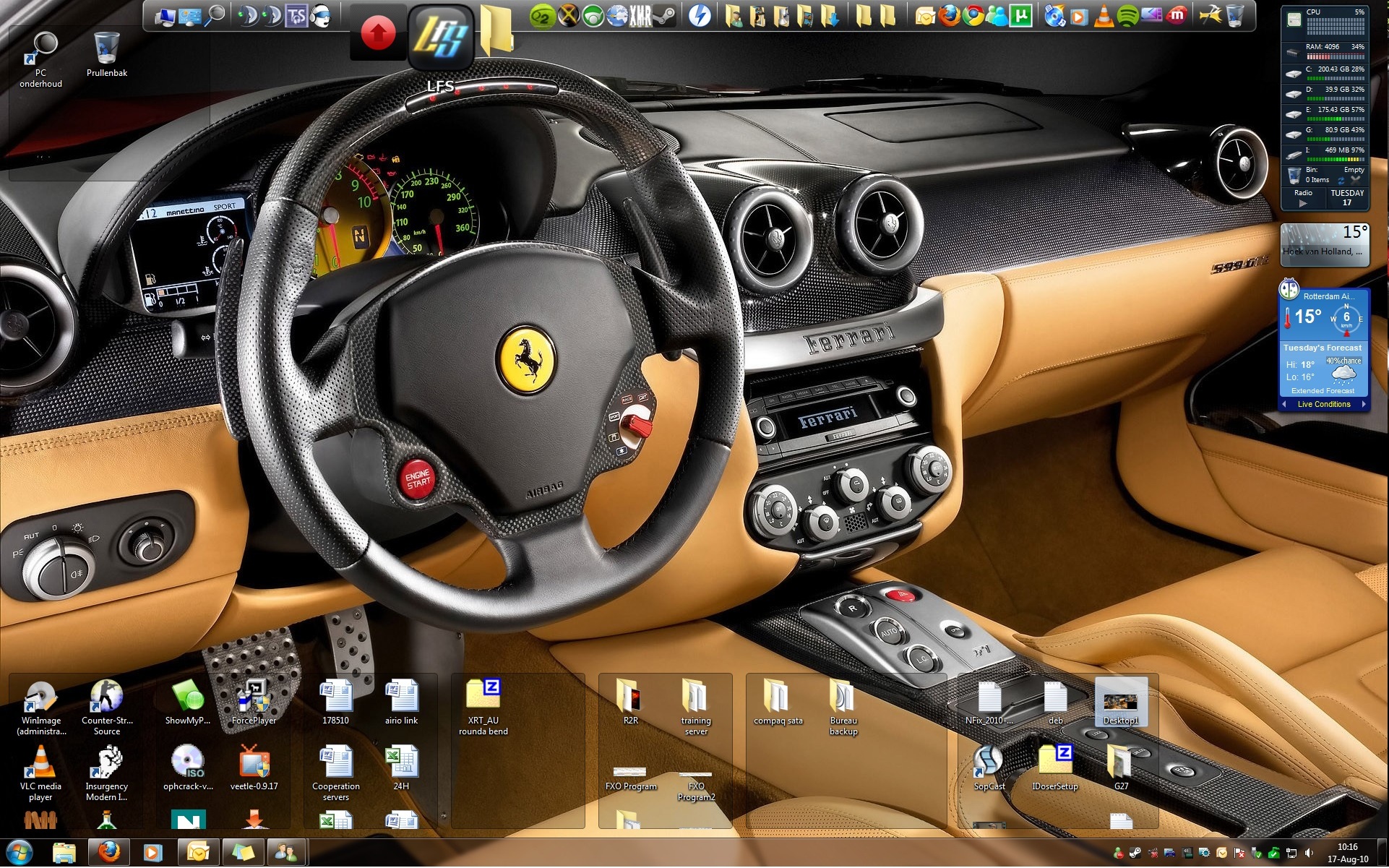Open the Counter-Strike Source desktop shortcut
This screenshot has height=868, width=1389.
[106, 698]
